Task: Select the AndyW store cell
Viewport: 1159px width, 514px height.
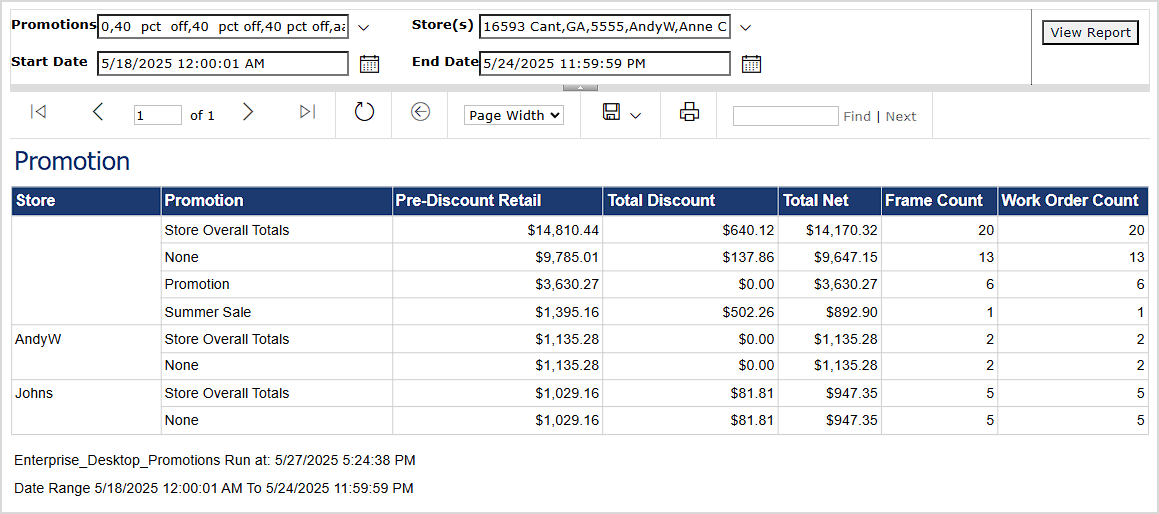Action: [86, 352]
